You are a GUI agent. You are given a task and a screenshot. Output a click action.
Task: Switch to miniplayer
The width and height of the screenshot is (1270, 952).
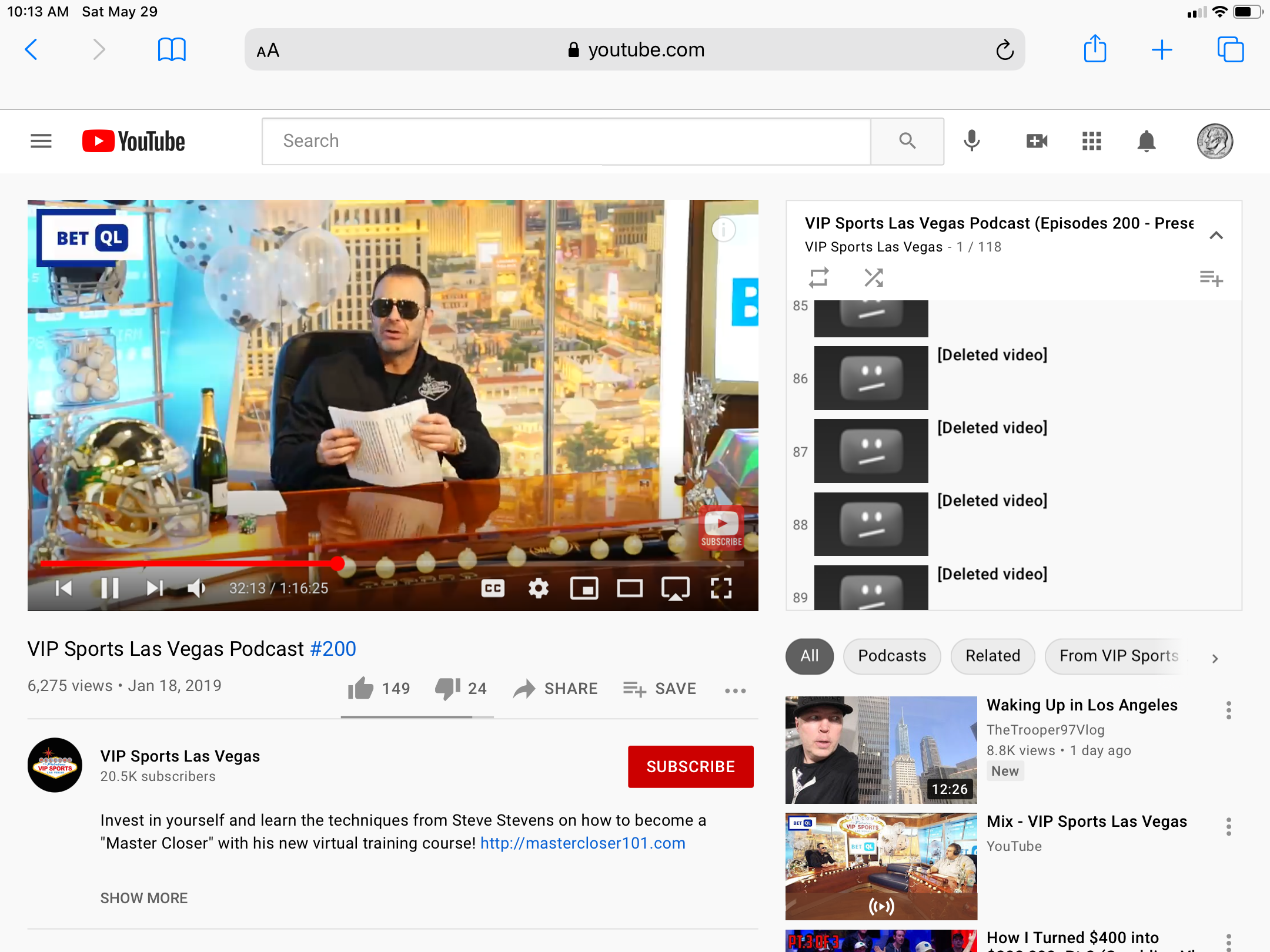tap(584, 588)
